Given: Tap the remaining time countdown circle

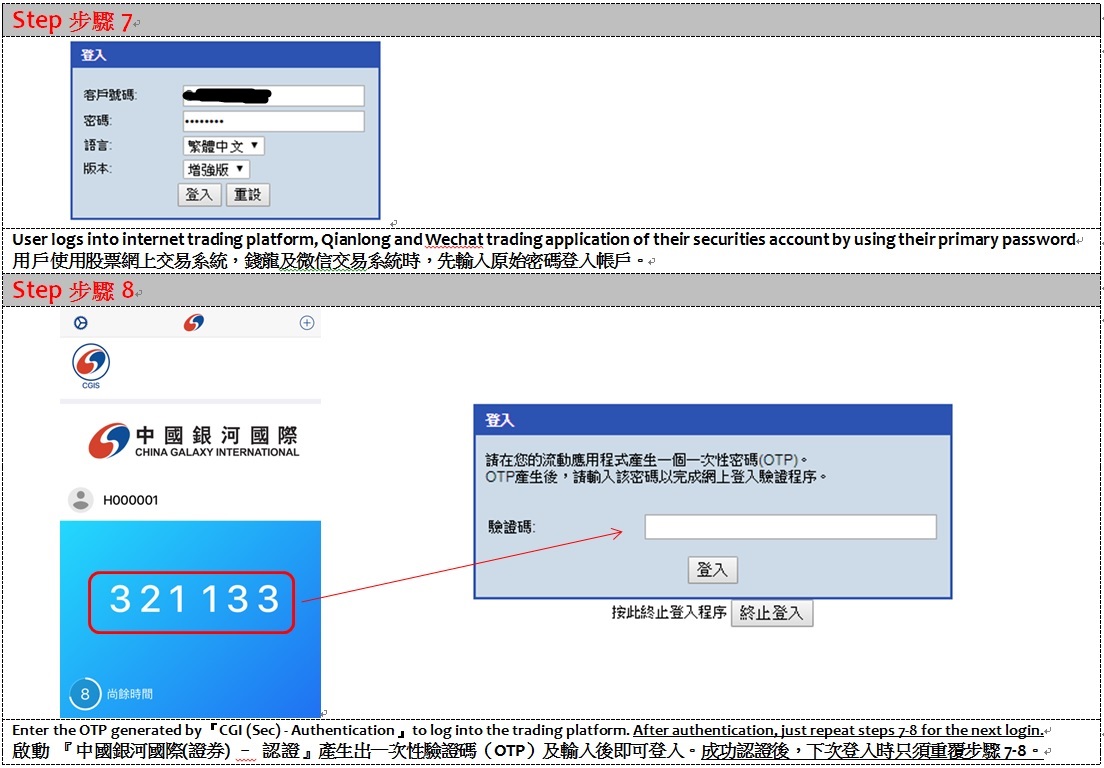Looking at the screenshot, I should 84,694.
